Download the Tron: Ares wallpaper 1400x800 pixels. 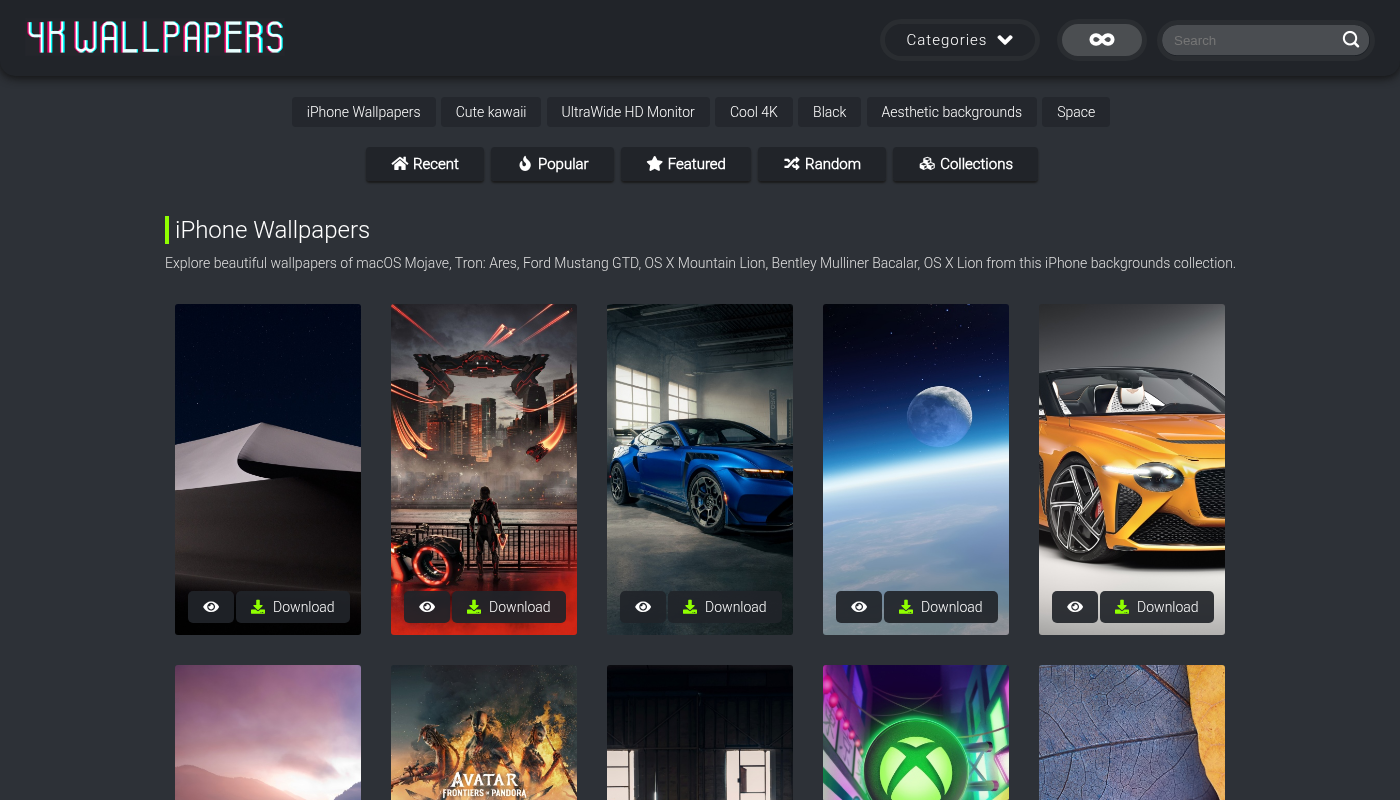[x=509, y=607]
